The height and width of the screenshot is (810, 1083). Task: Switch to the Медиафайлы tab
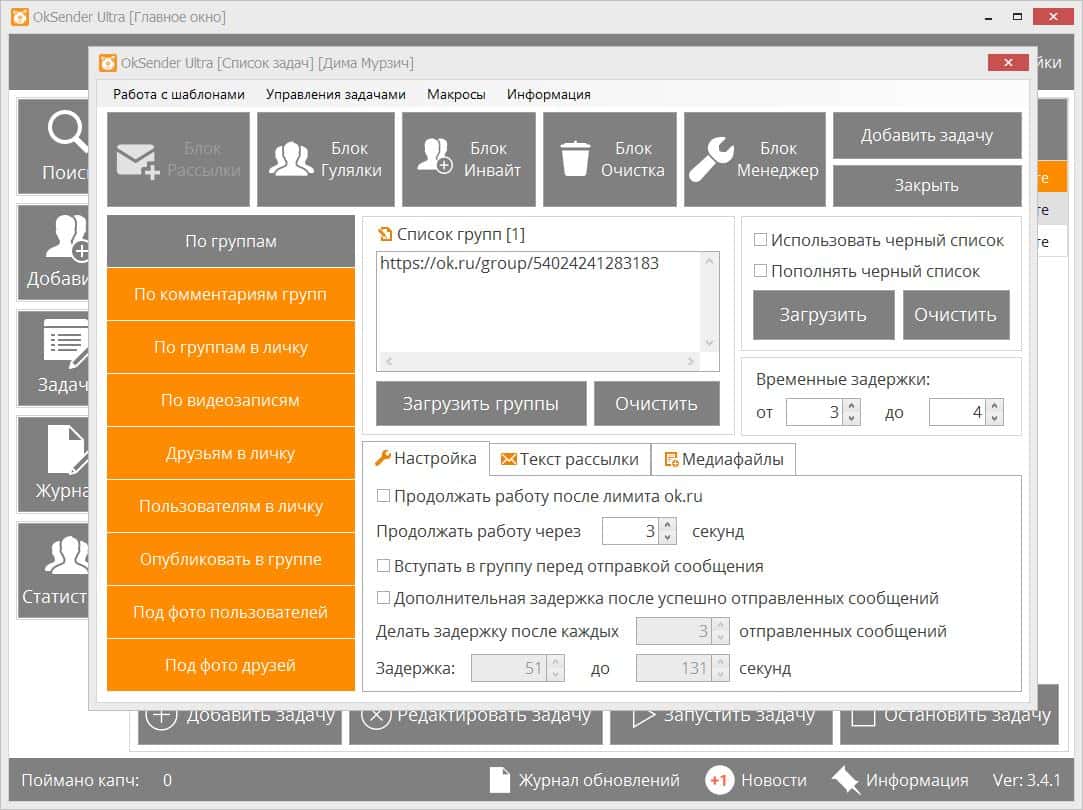(x=724, y=459)
